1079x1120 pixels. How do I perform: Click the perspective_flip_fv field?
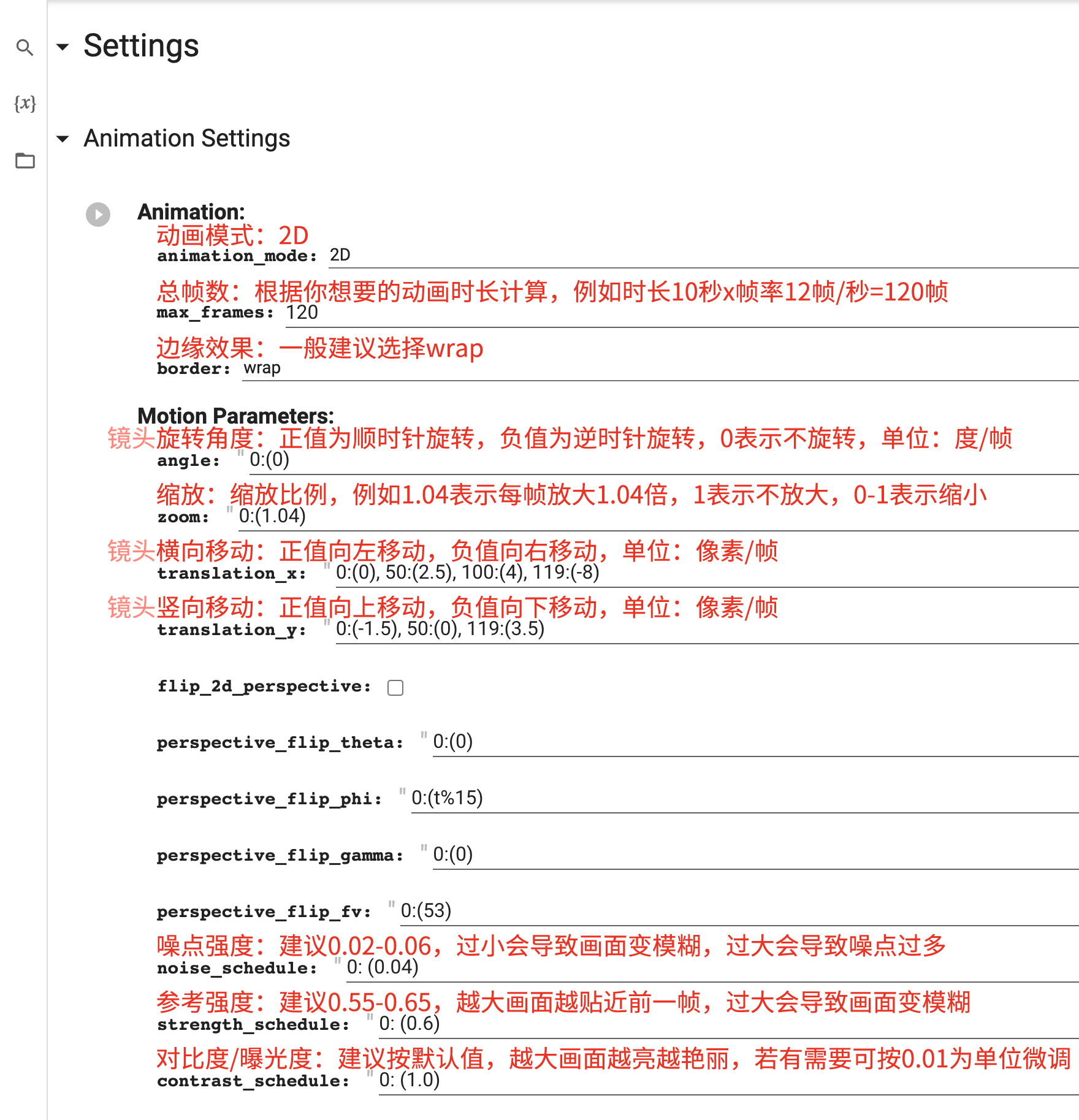click(x=739, y=912)
